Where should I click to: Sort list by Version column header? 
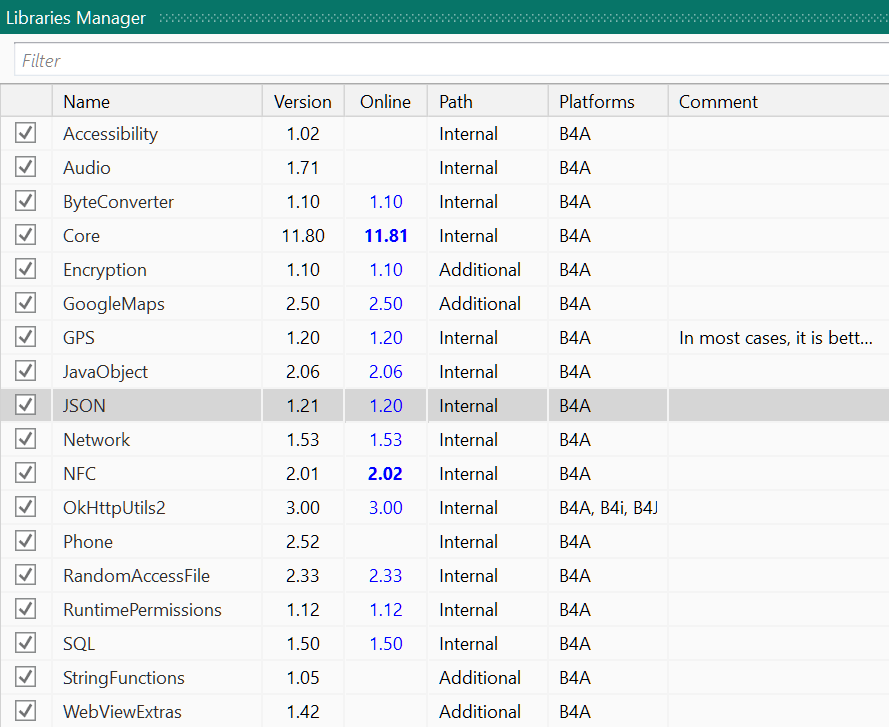click(x=302, y=101)
